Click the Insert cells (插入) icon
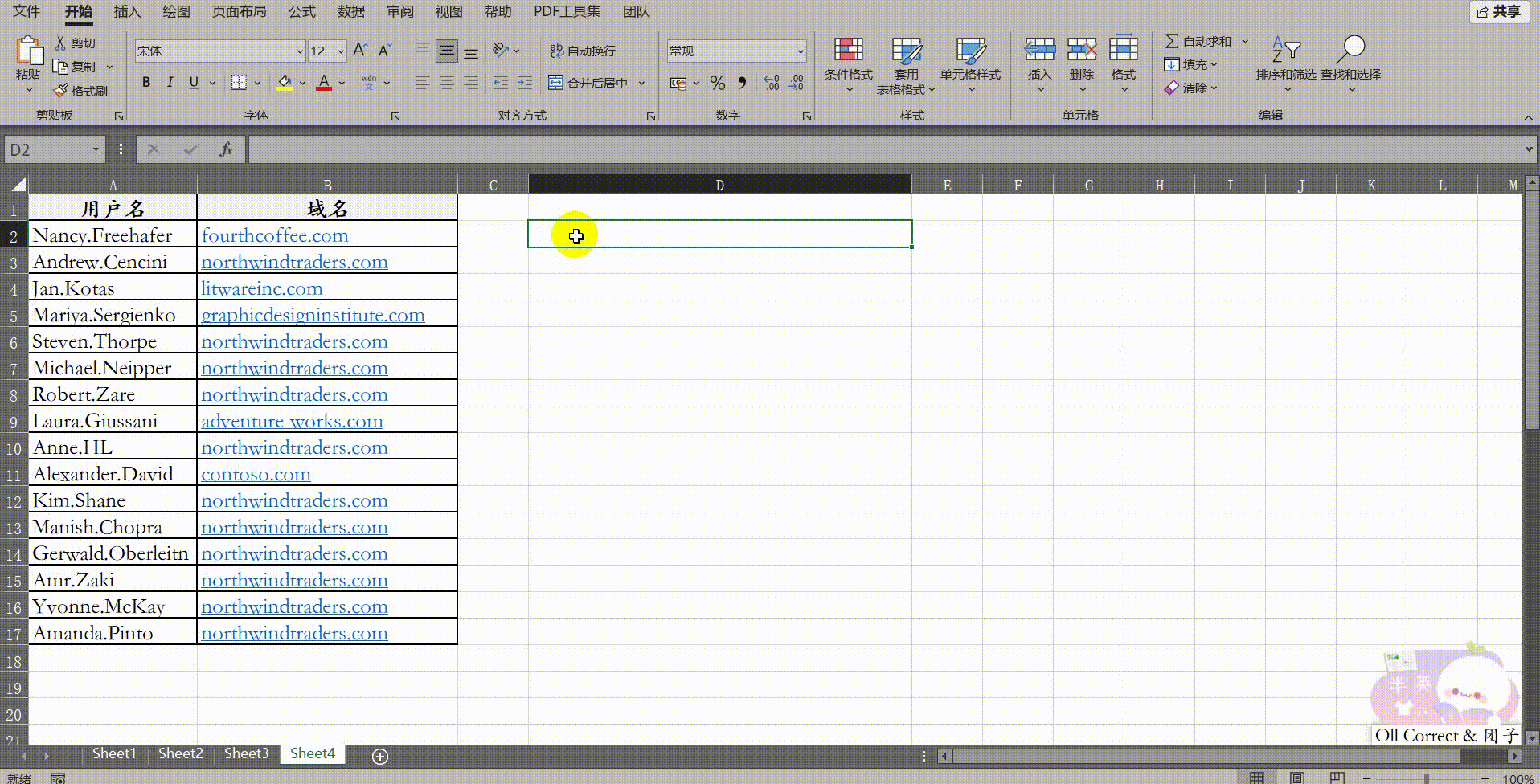Viewport: 1540px width, 784px height. coord(1039,50)
